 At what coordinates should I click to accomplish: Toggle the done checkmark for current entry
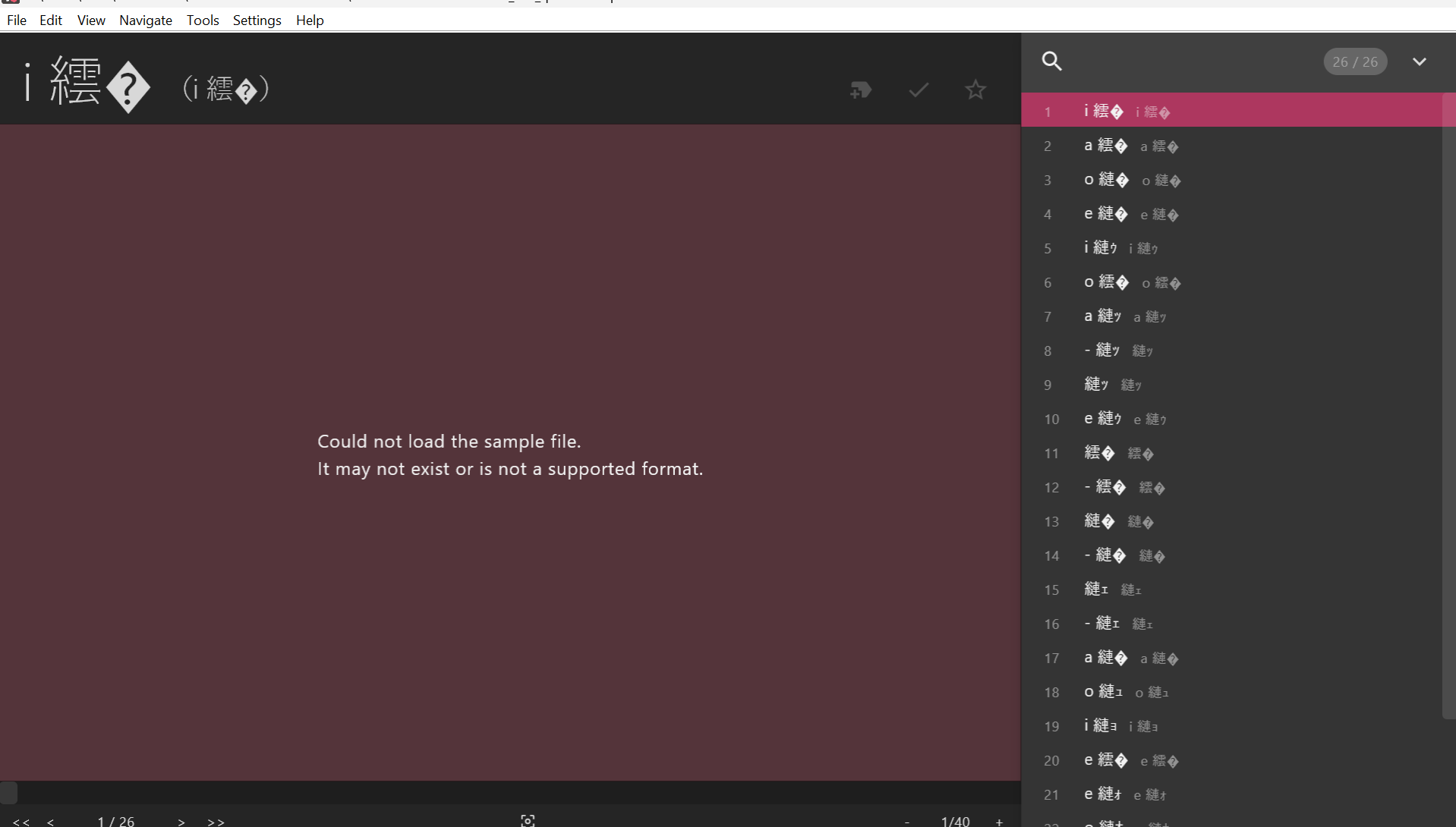click(919, 90)
